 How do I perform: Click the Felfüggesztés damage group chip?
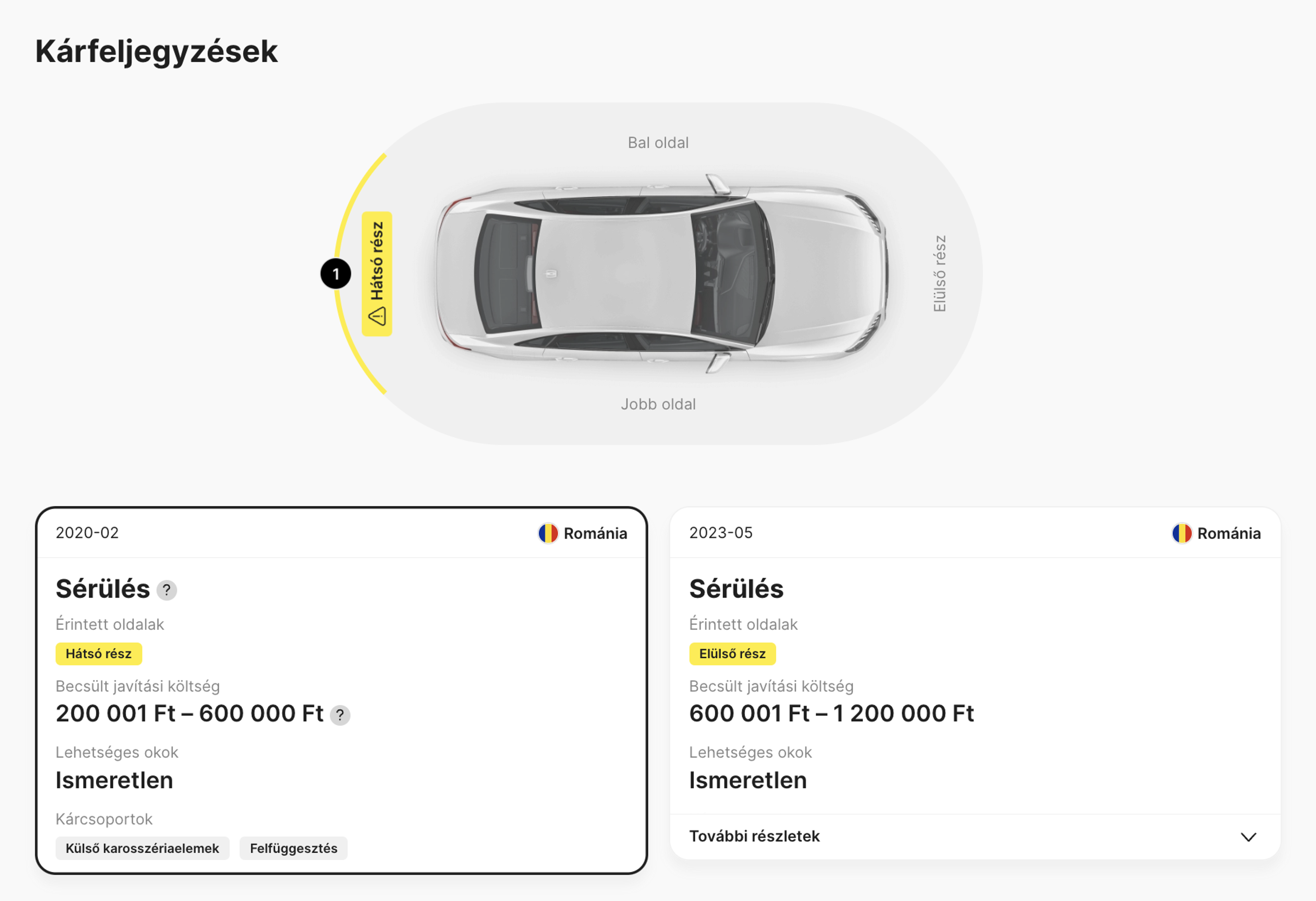[x=293, y=849]
